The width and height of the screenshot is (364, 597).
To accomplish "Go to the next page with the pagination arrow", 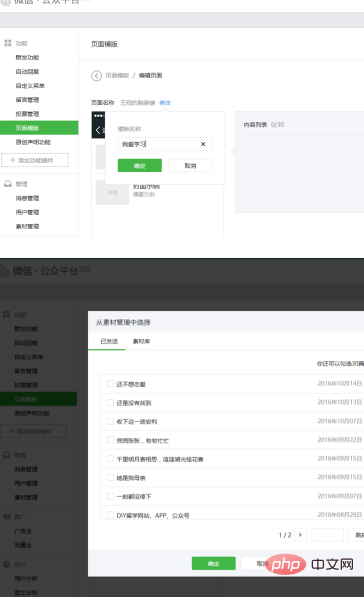I will pyautogui.click(x=300, y=535).
